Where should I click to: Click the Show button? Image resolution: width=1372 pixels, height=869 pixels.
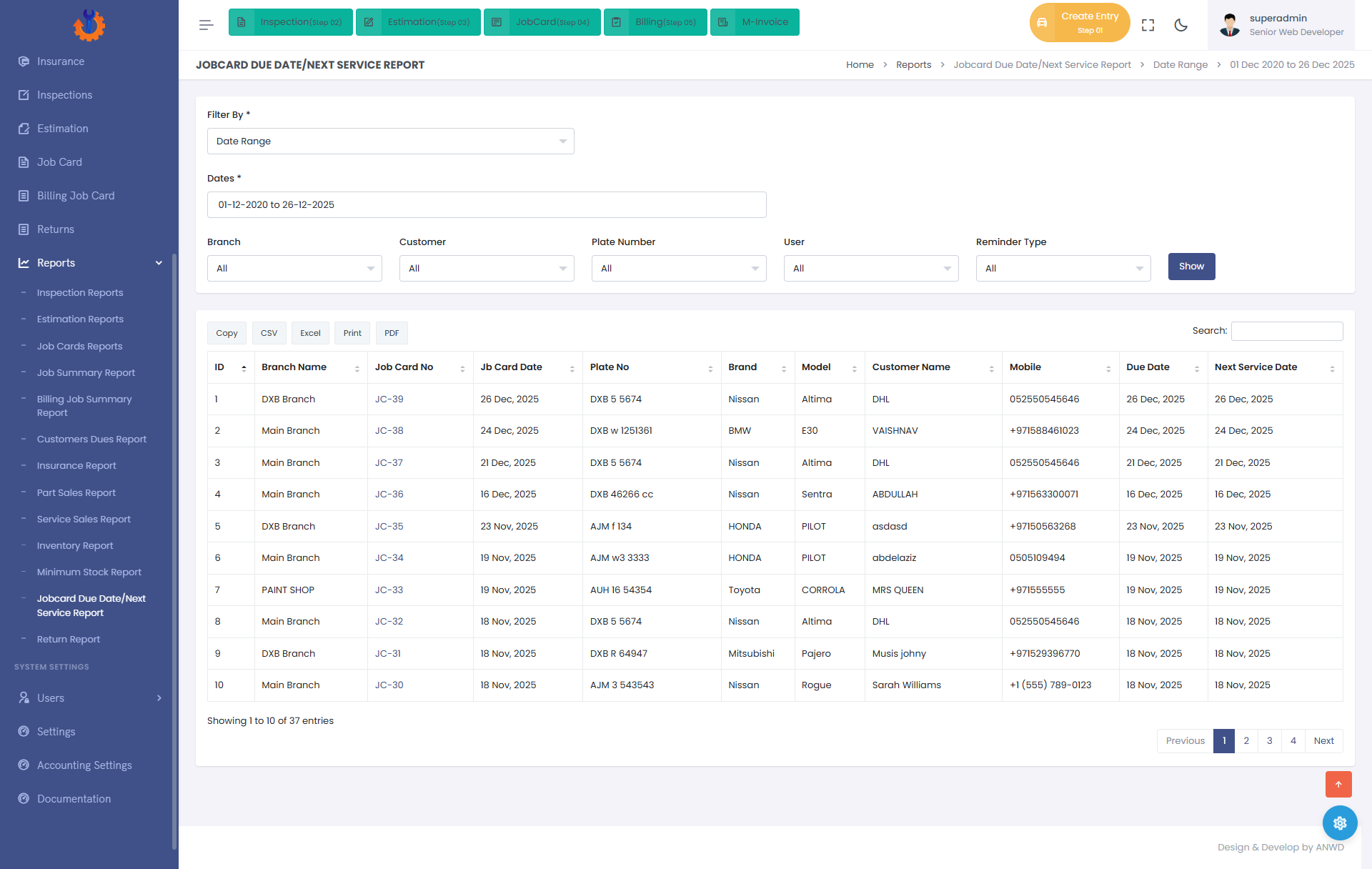coord(1191,267)
